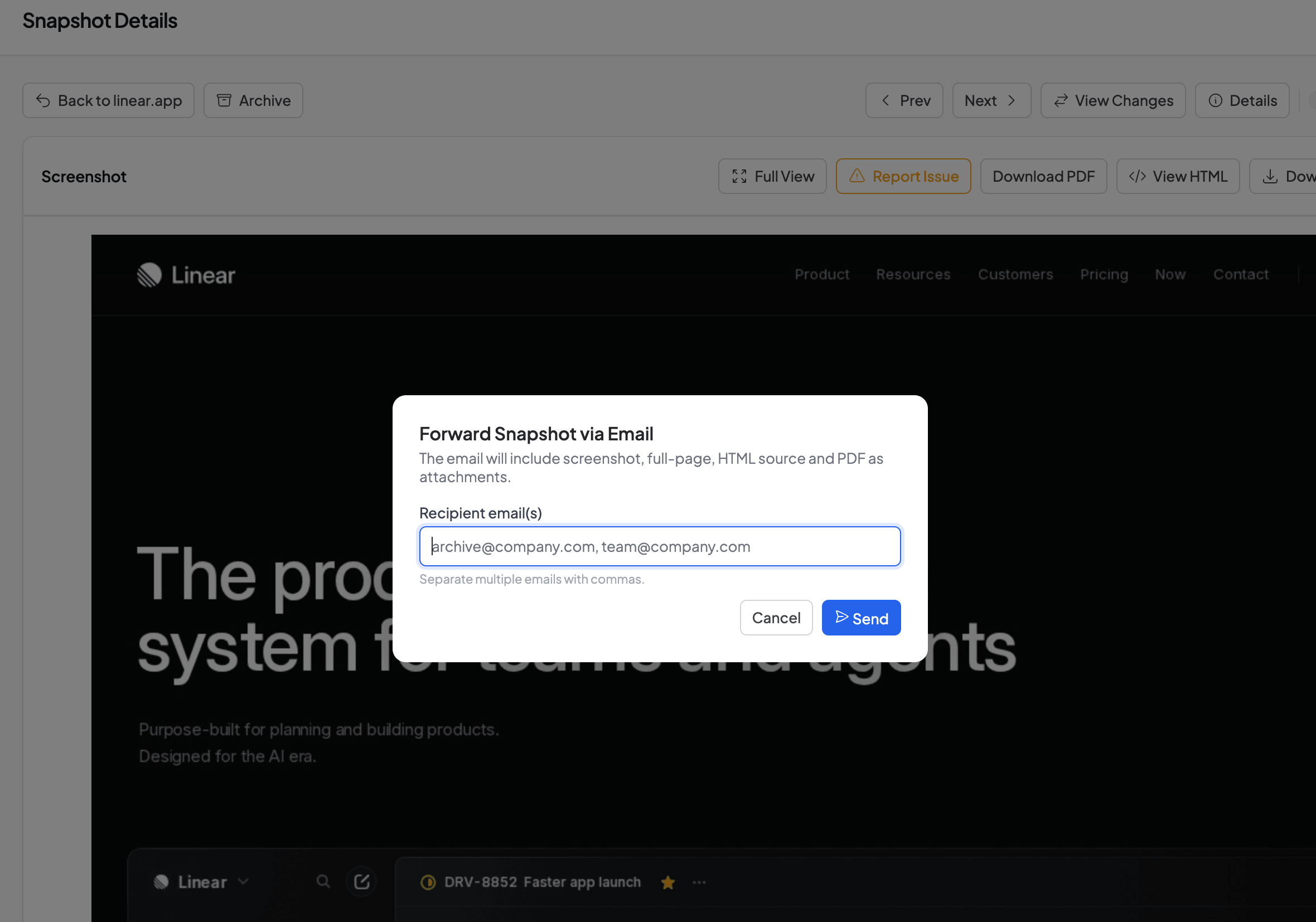Viewport: 1316px width, 922px height.
Task: Click Resources in the Linear nav
Action: point(913,274)
